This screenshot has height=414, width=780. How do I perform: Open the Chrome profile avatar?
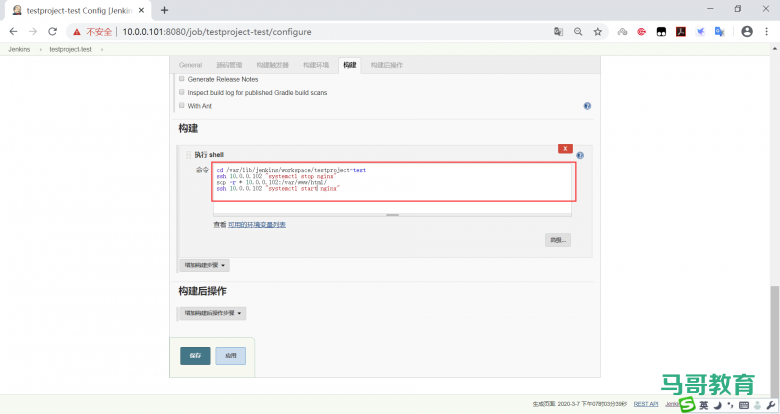click(747, 31)
